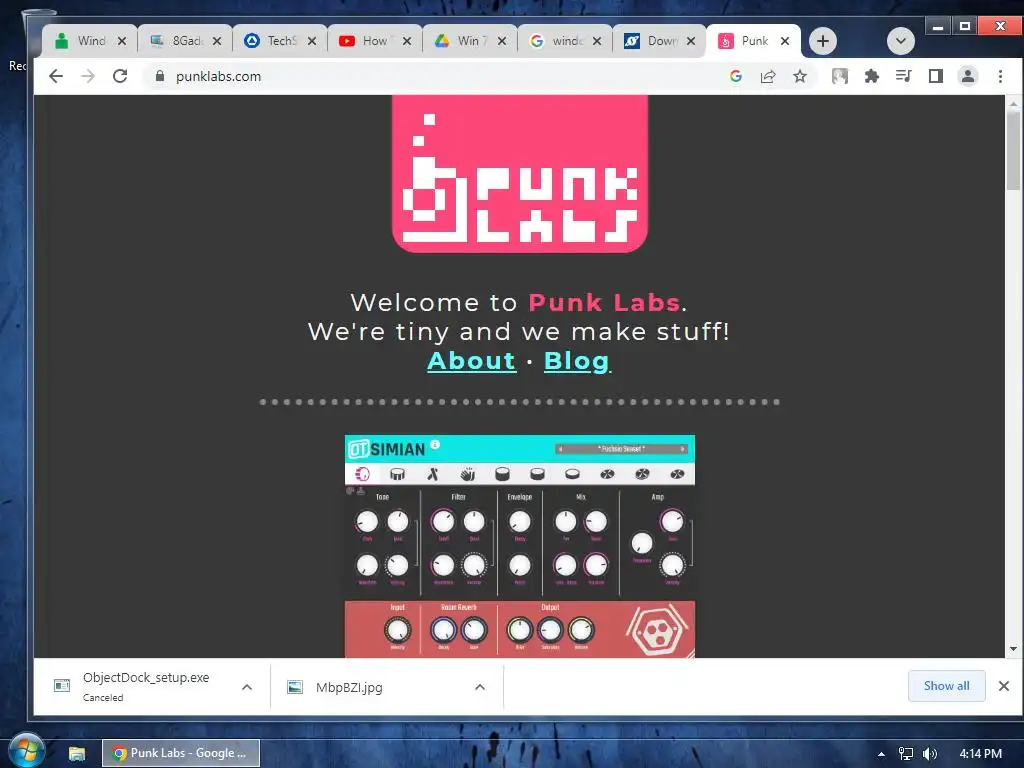This screenshot has height=768, width=1024.
Task: Open Chrome's three-dot menu
Action: [1000, 76]
